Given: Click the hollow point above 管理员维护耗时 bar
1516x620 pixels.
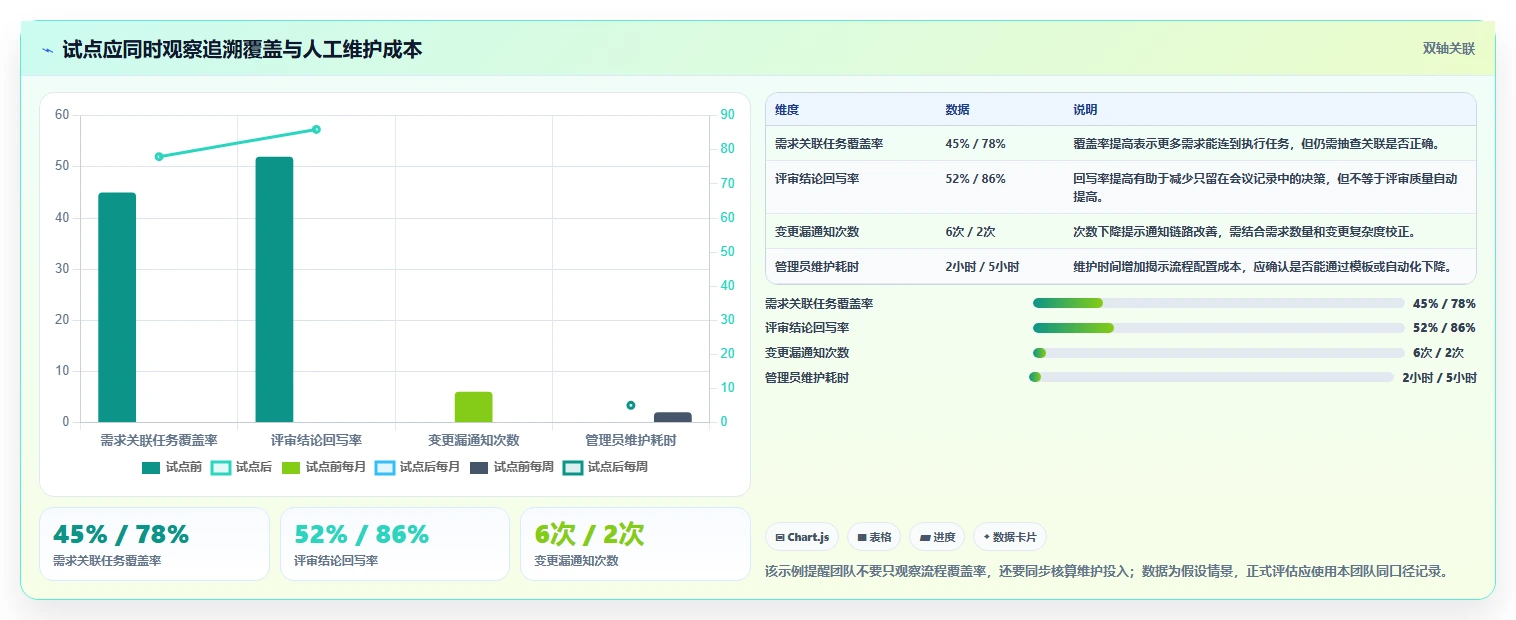Looking at the screenshot, I should click(631, 405).
